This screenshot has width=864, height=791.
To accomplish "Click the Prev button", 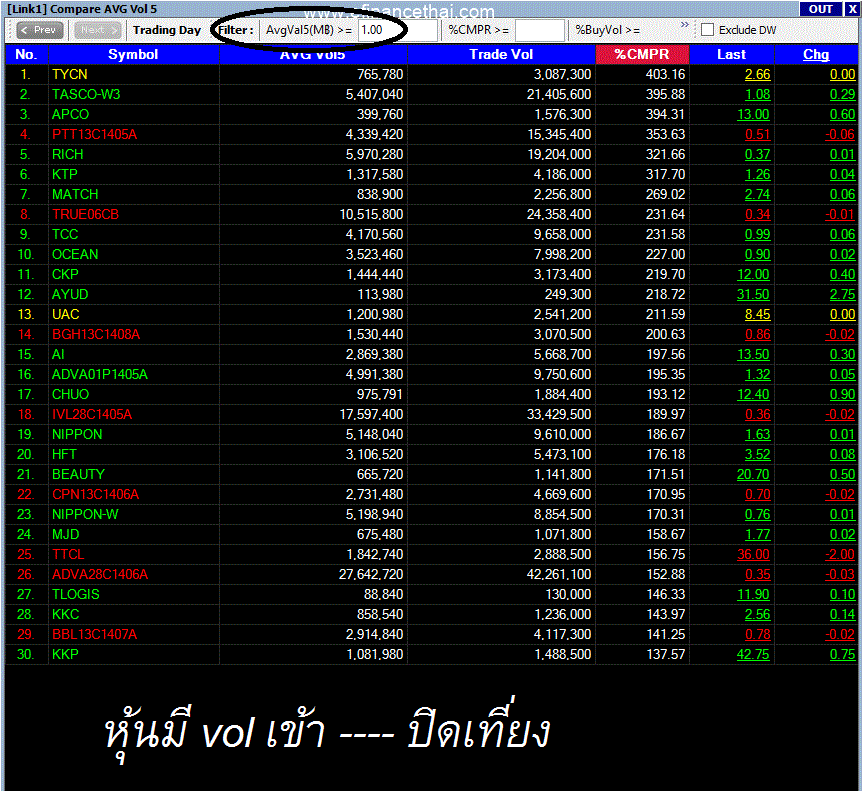I will (x=40, y=30).
